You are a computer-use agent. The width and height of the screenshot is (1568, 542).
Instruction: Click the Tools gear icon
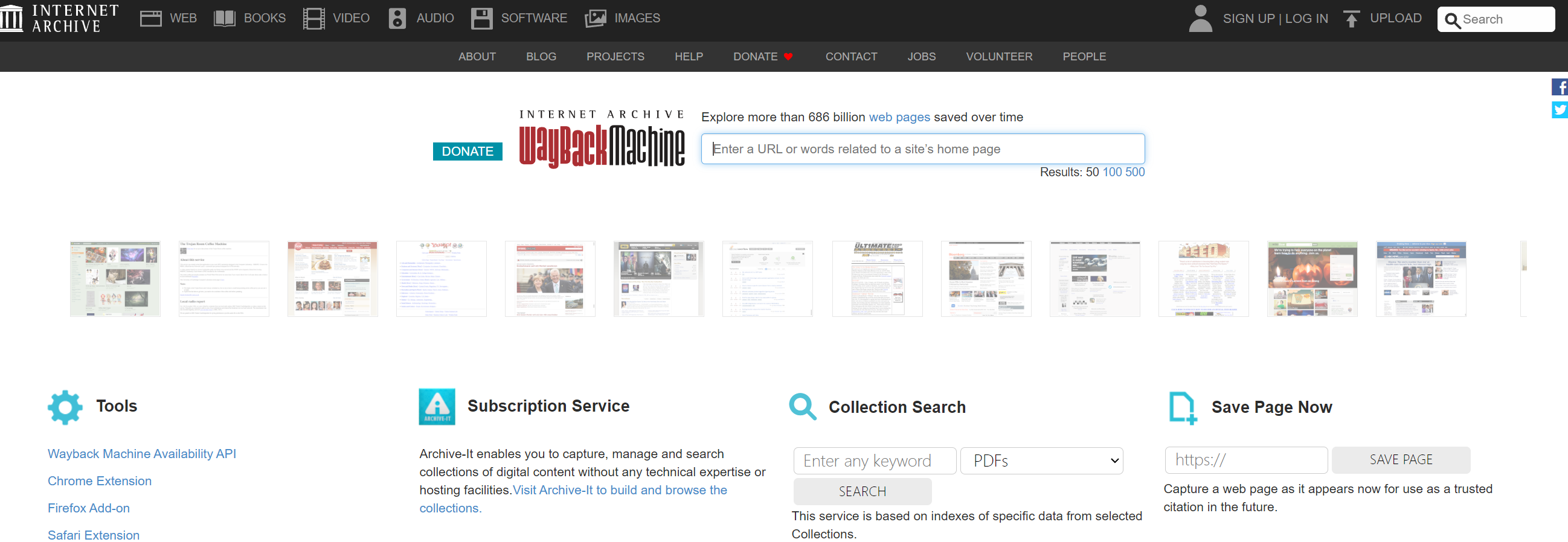[65, 407]
